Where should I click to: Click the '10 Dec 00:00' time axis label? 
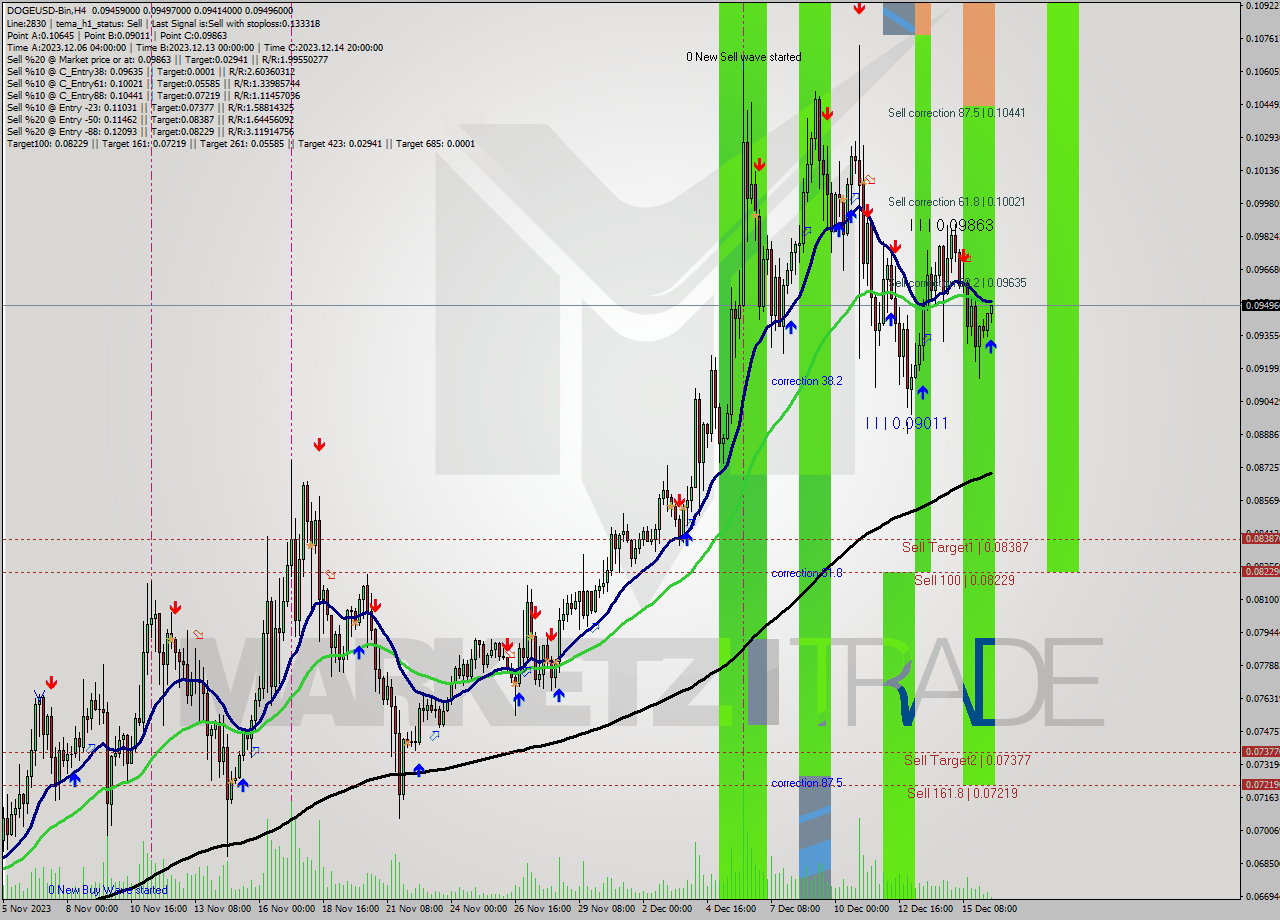861,910
